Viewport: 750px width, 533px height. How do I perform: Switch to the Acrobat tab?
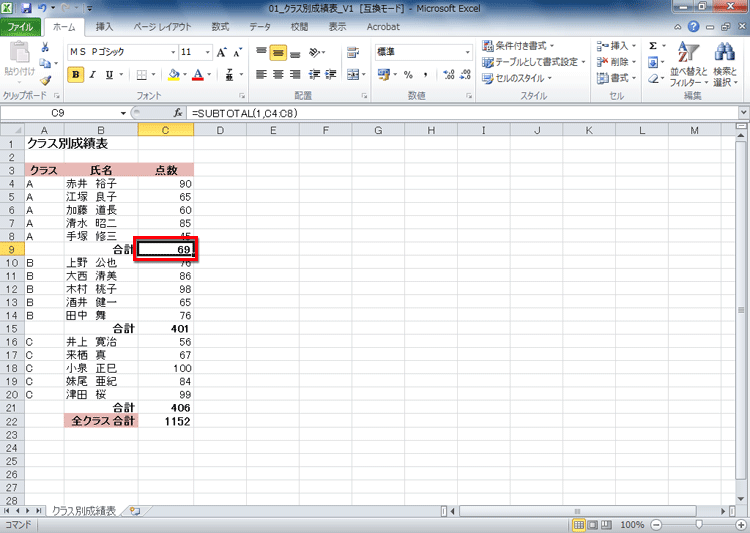tap(383, 27)
